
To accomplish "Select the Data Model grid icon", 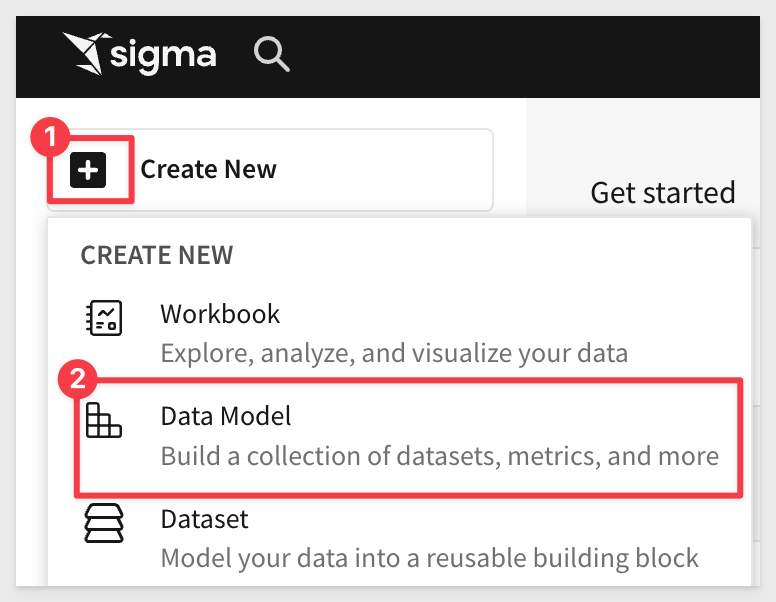I will (x=103, y=420).
